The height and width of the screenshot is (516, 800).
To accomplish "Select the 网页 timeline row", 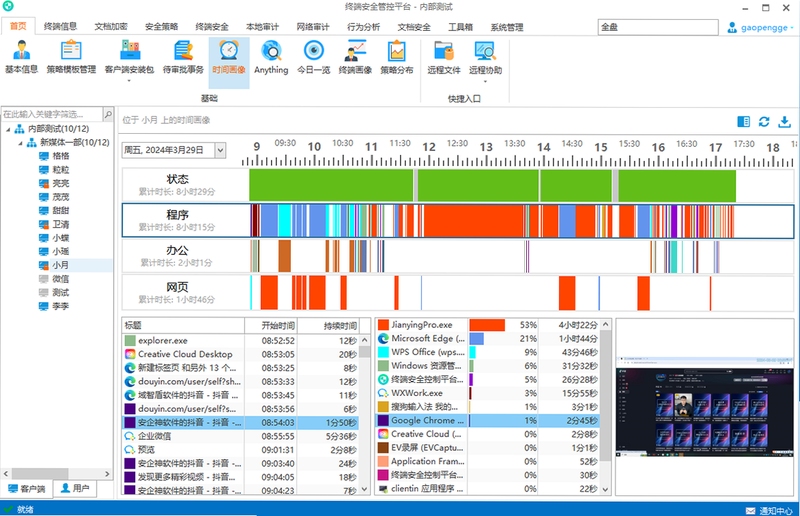I will click(458, 292).
